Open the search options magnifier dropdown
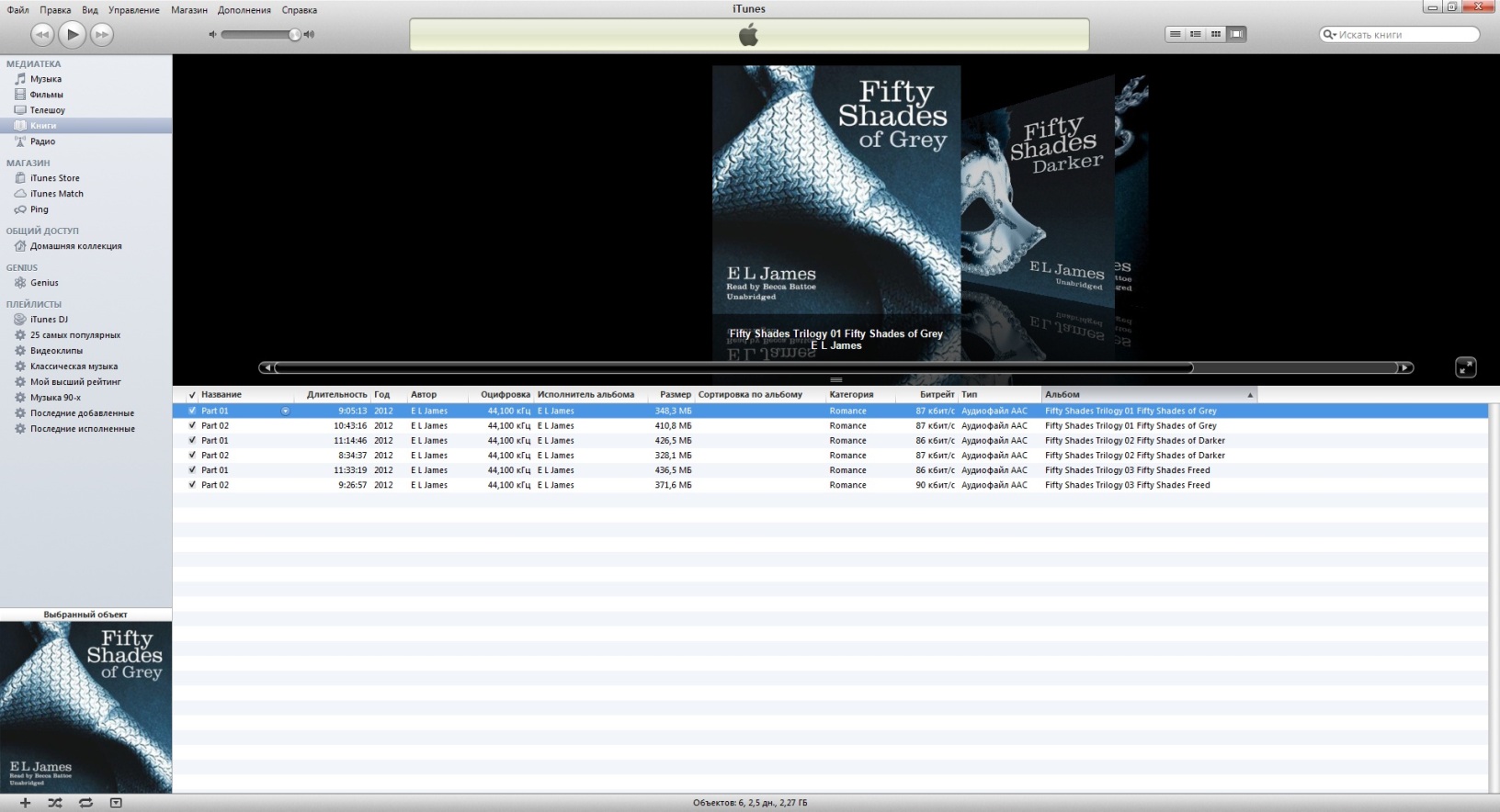Screen dimensions: 1500x812 coord(1329,35)
